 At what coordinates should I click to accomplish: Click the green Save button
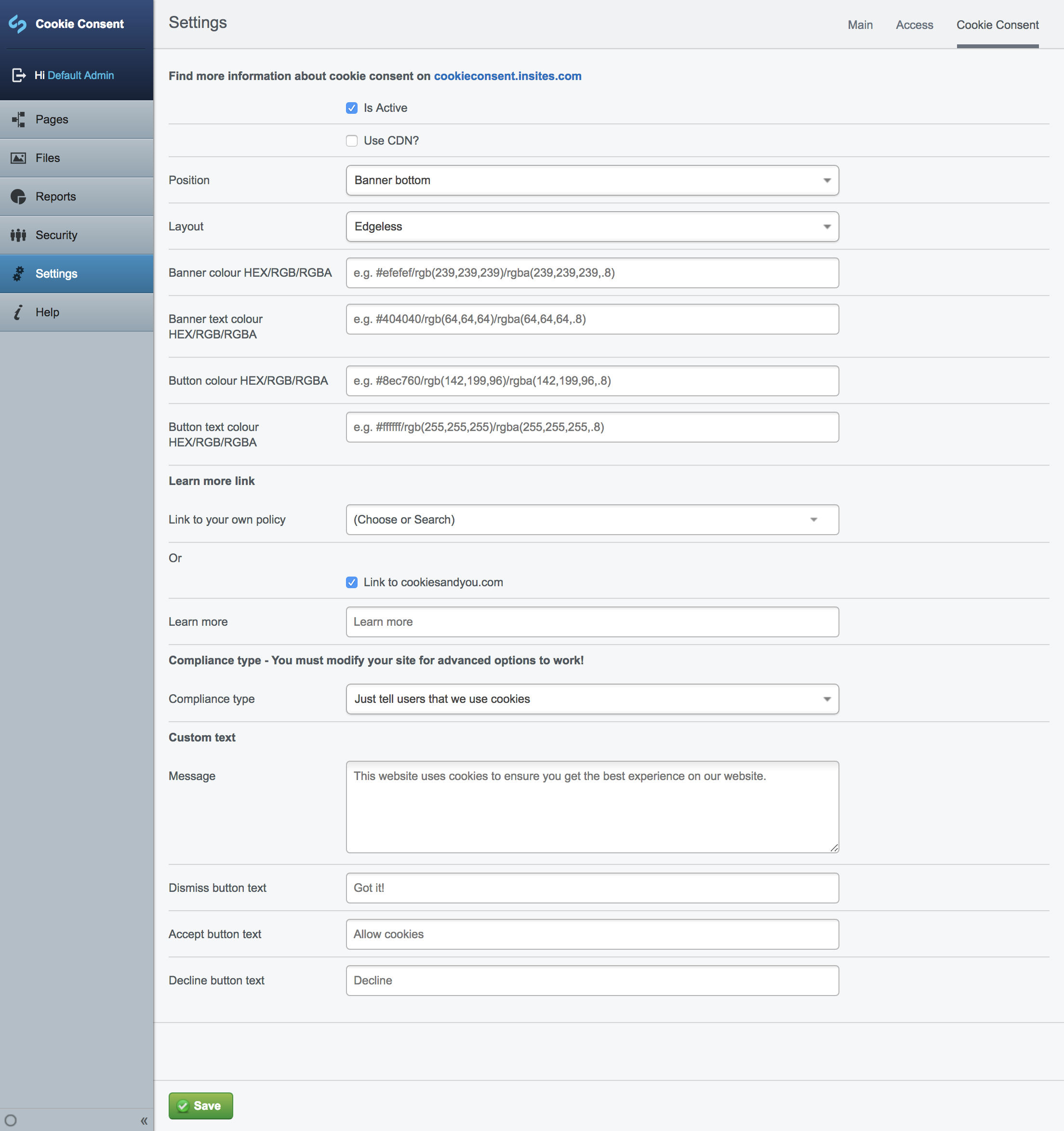(200, 1105)
